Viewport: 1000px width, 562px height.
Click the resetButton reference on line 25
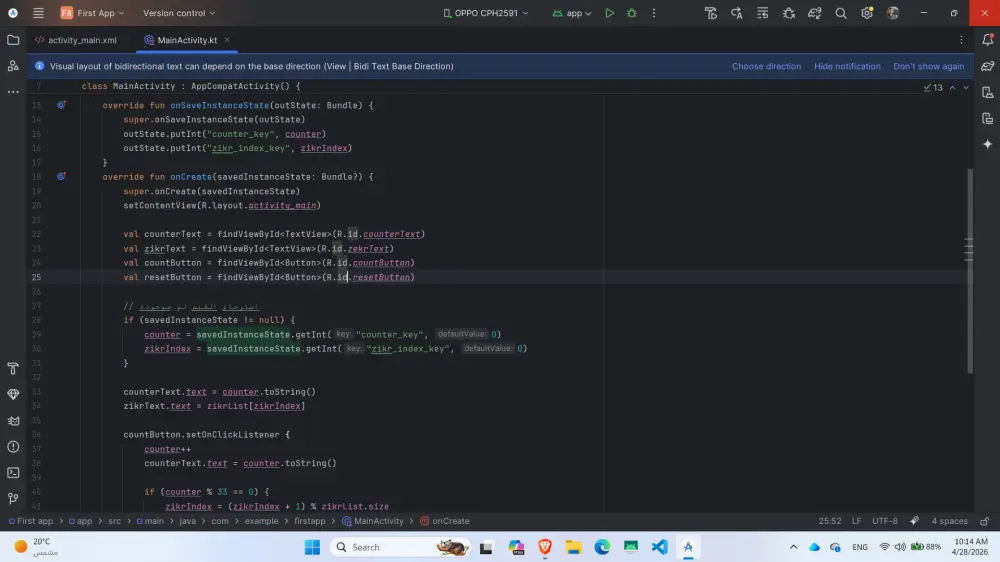(x=381, y=277)
